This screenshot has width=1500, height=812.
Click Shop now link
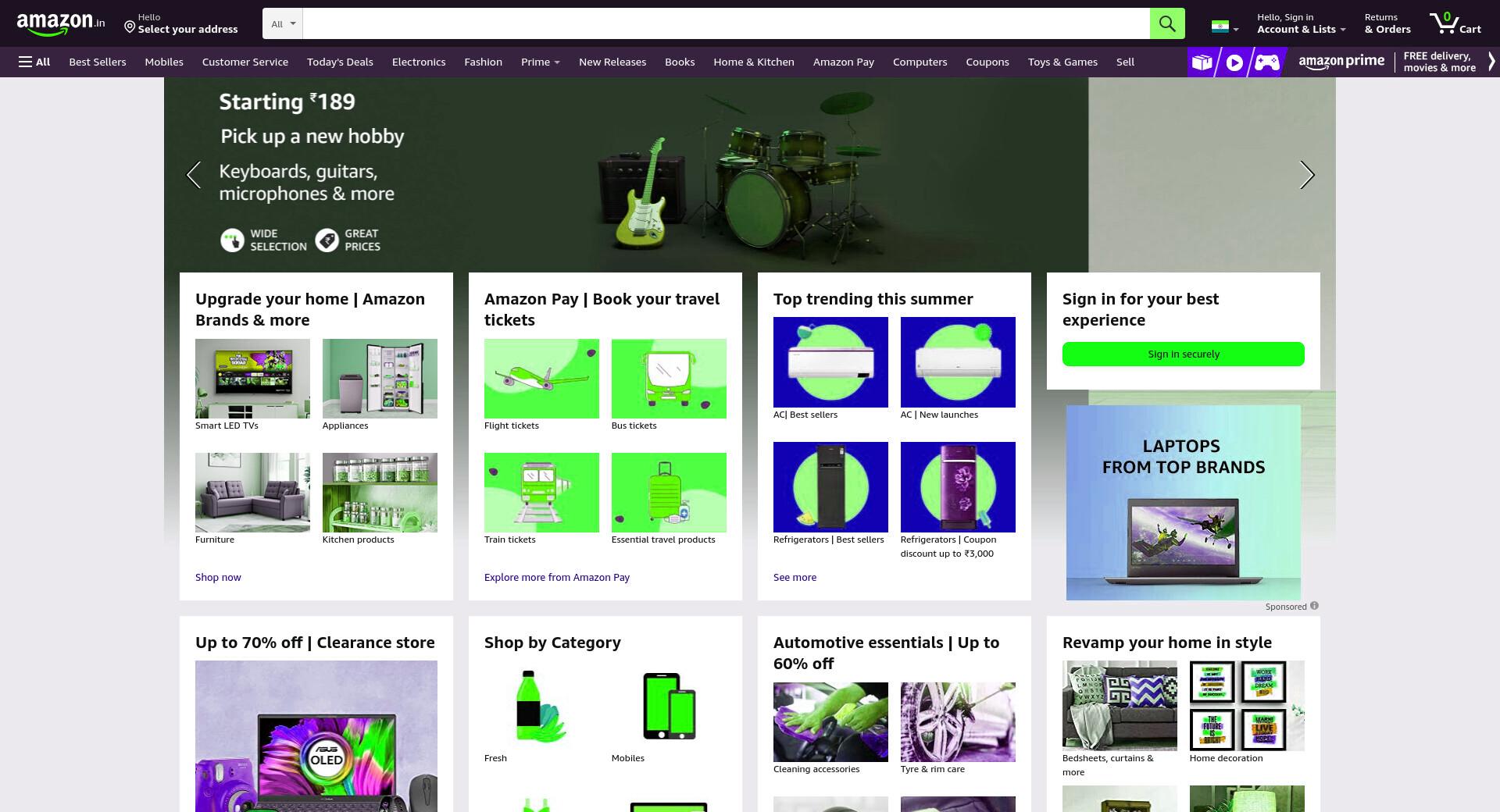pos(218,577)
